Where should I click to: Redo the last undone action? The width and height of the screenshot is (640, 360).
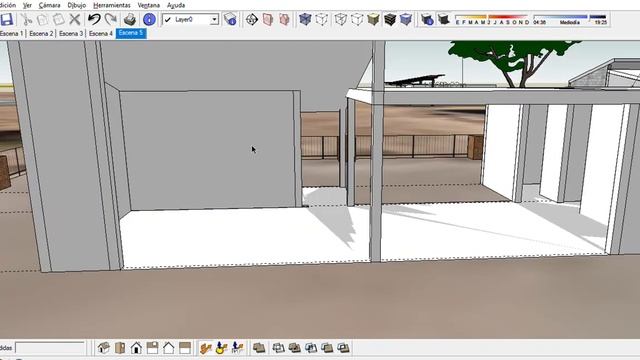(x=110, y=19)
